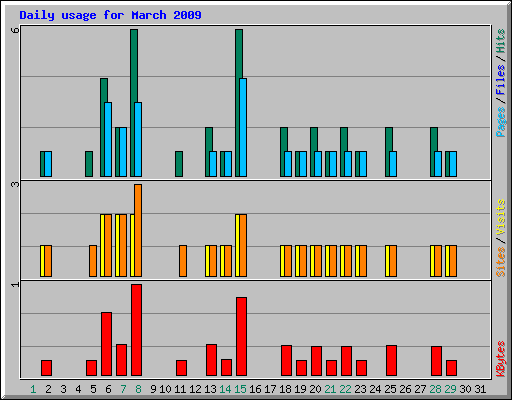This screenshot has height=400, width=512.
Task: Click the 'Daily usage for March 2009' title
Action: click(x=110, y=15)
